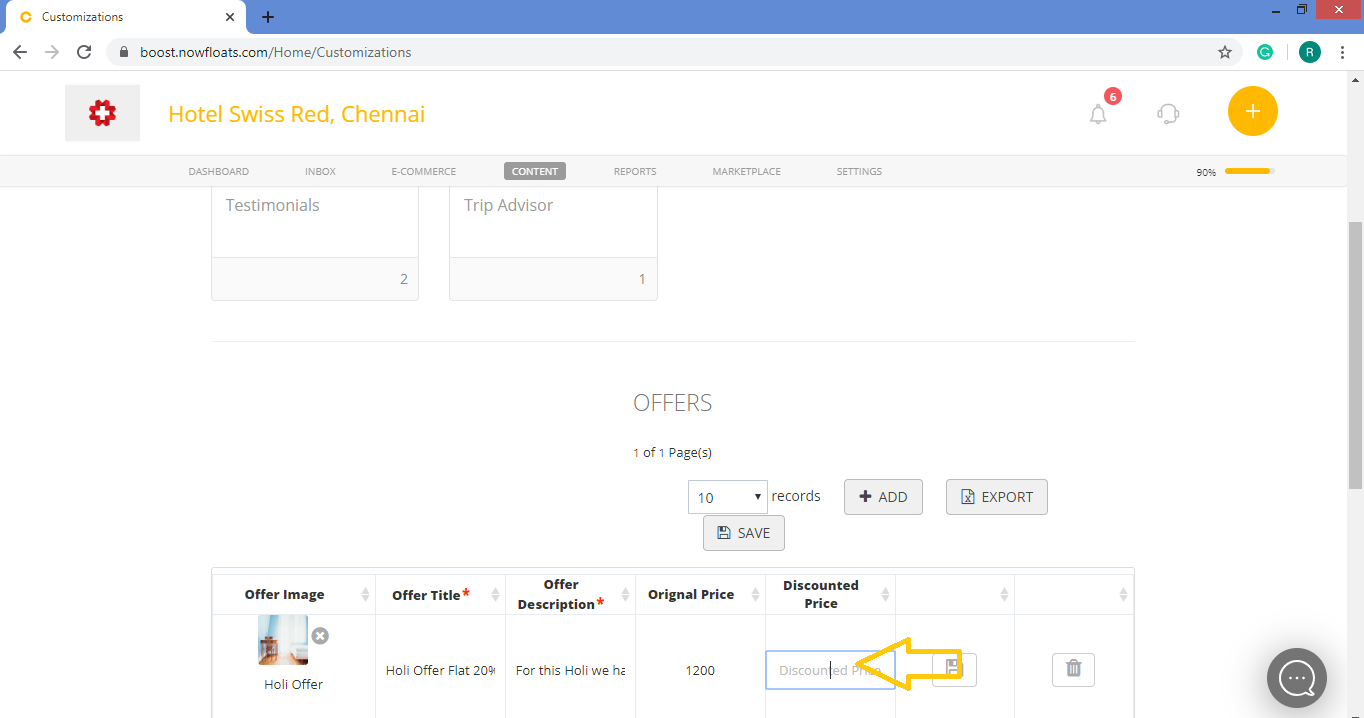
Task: Click the Holi Offer image thumbnail
Action: click(x=283, y=640)
